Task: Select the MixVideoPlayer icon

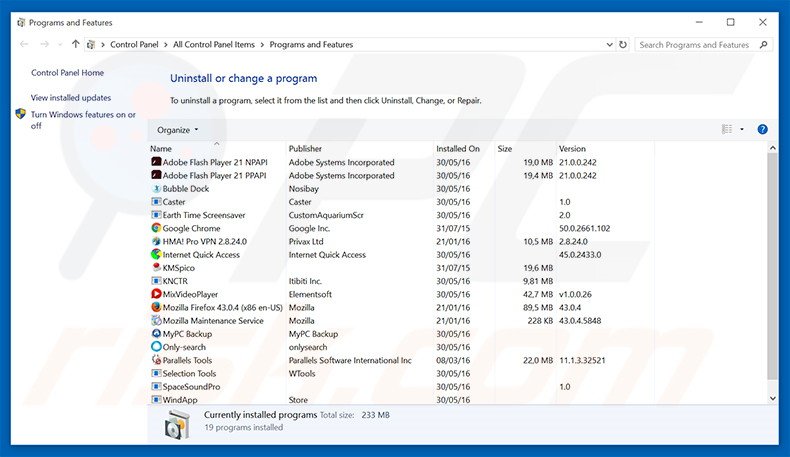Action: (x=156, y=294)
